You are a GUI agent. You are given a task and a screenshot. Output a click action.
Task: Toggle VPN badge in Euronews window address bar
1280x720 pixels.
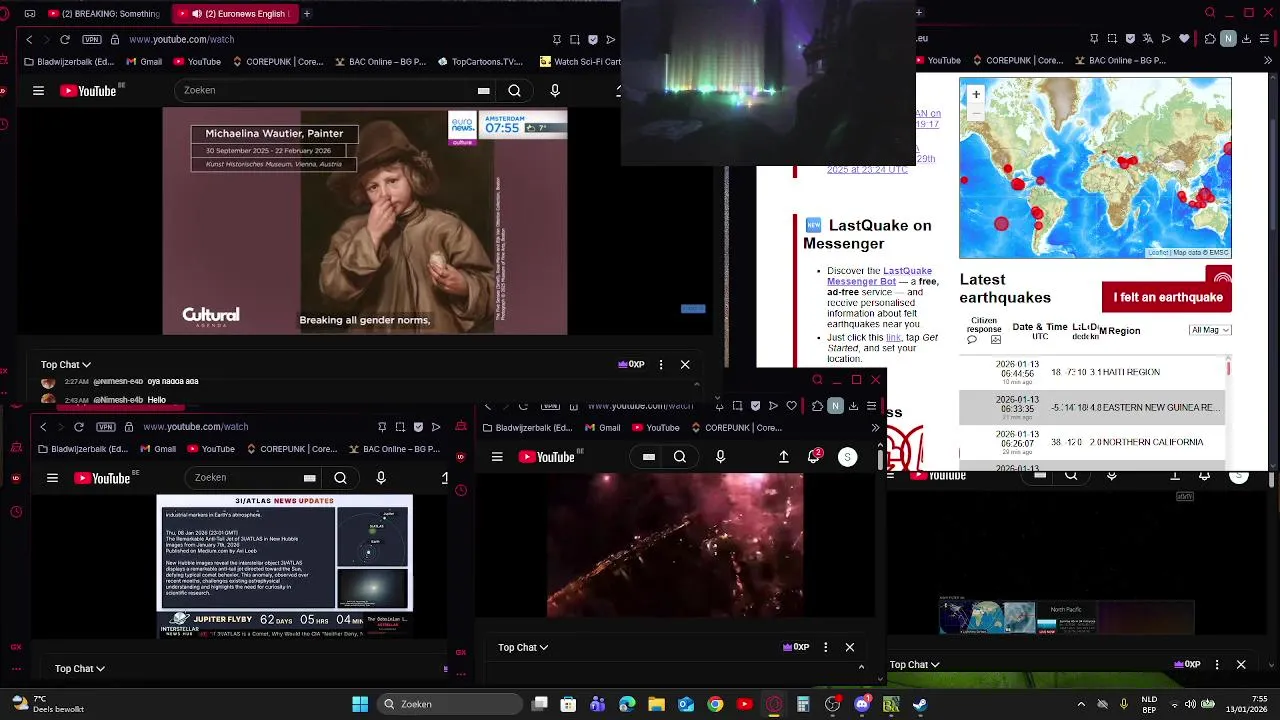coord(92,39)
